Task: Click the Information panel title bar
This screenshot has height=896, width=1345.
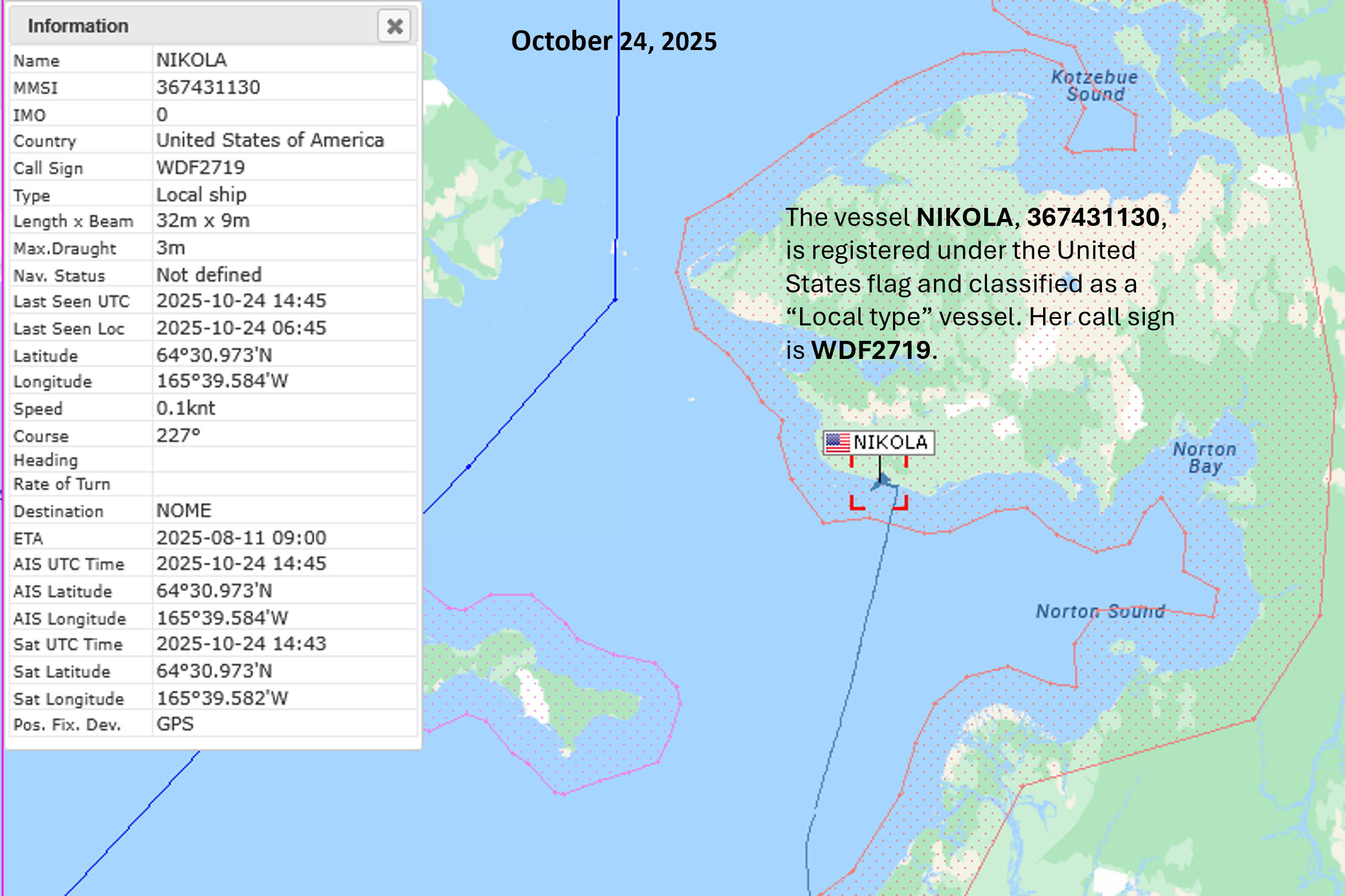Action: (194, 26)
